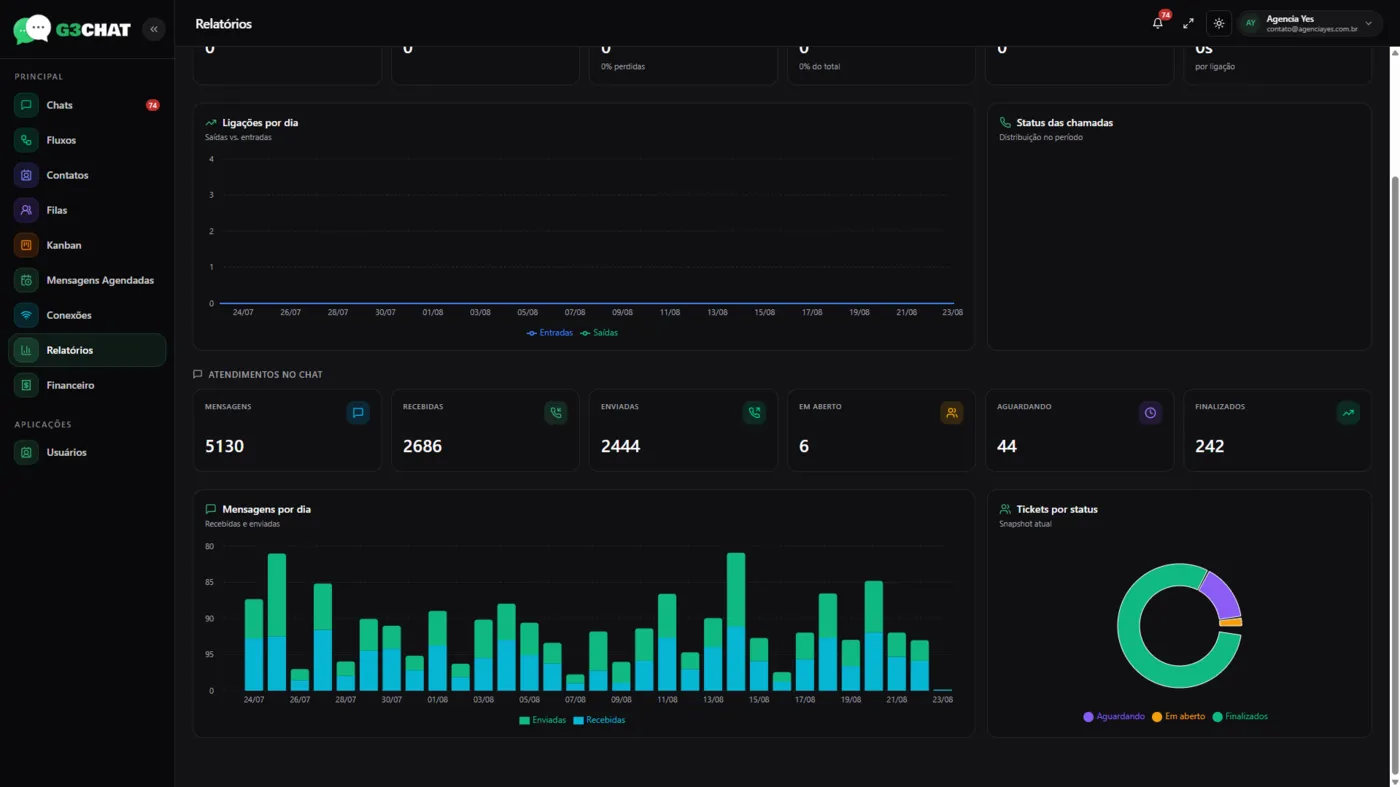Click the Conexões wifi icon

coord(26,315)
